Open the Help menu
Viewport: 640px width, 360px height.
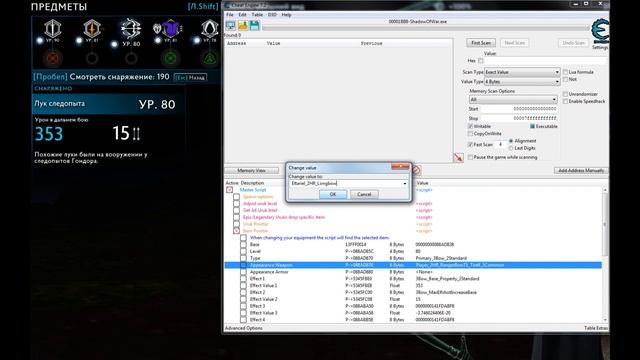(287, 15)
